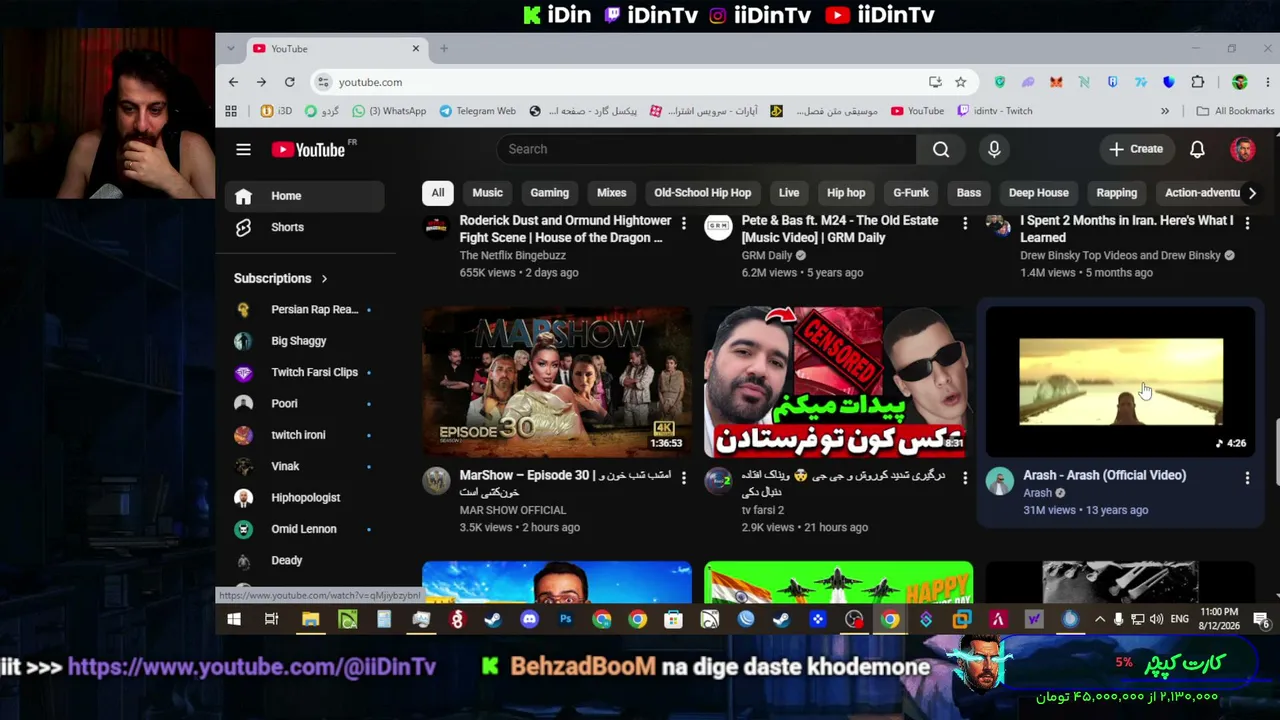This screenshot has height=720, width=1280.
Task: Open the Chrome apps grid icon
Action: [x=231, y=111]
